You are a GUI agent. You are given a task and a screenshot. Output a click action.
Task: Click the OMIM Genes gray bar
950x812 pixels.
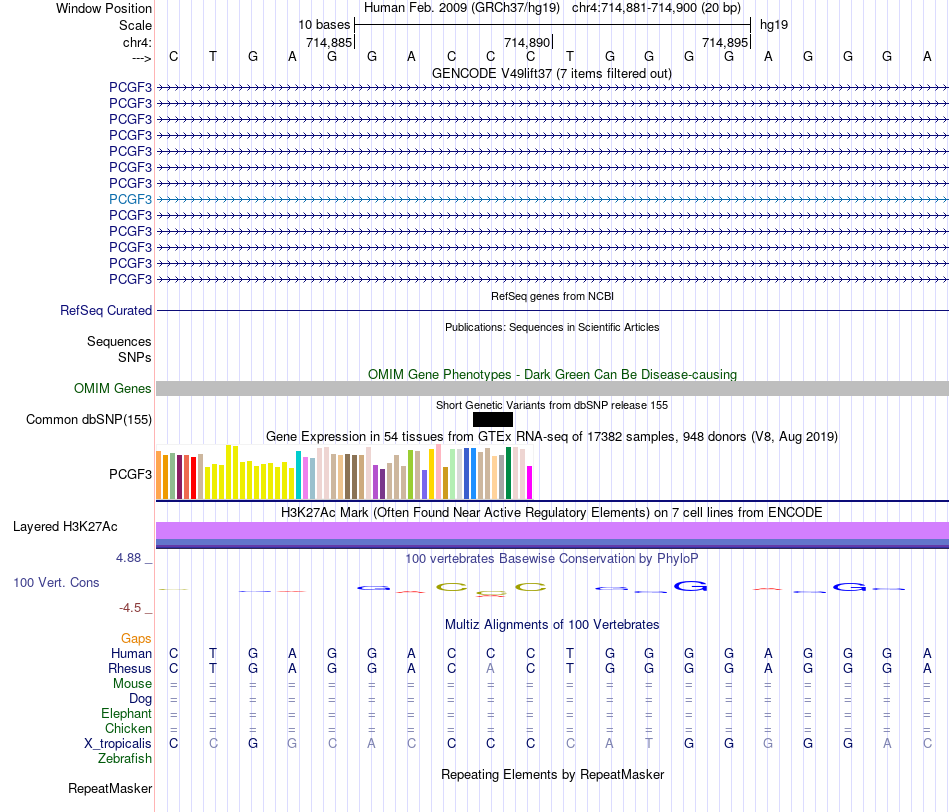[x=552, y=388]
